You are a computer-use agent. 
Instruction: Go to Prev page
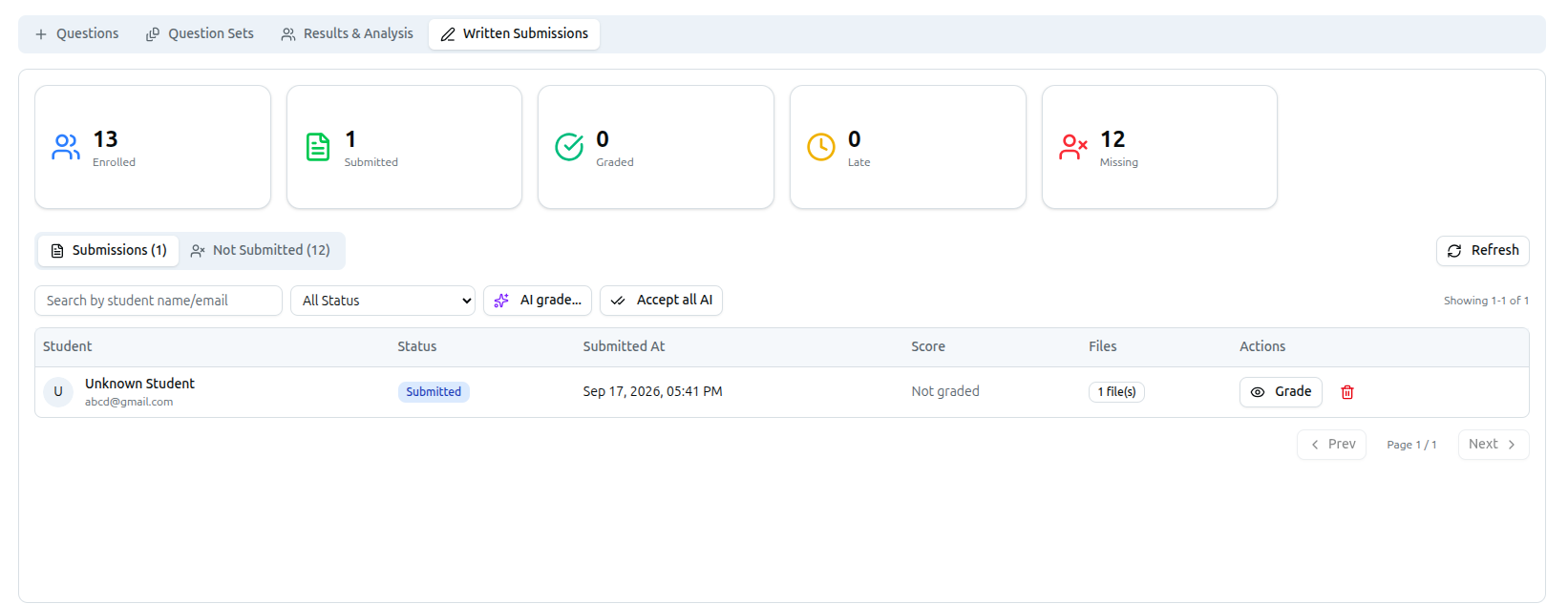coord(1331,445)
